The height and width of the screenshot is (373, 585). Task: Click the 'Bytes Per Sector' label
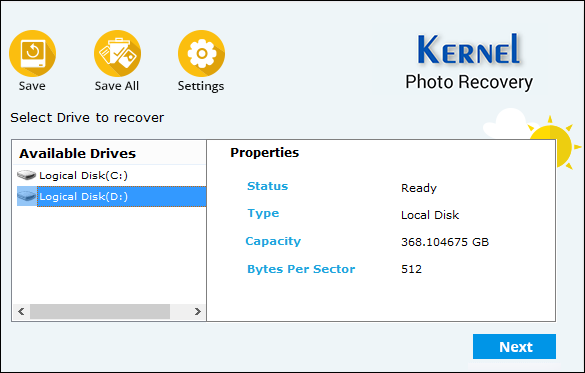click(301, 269)
